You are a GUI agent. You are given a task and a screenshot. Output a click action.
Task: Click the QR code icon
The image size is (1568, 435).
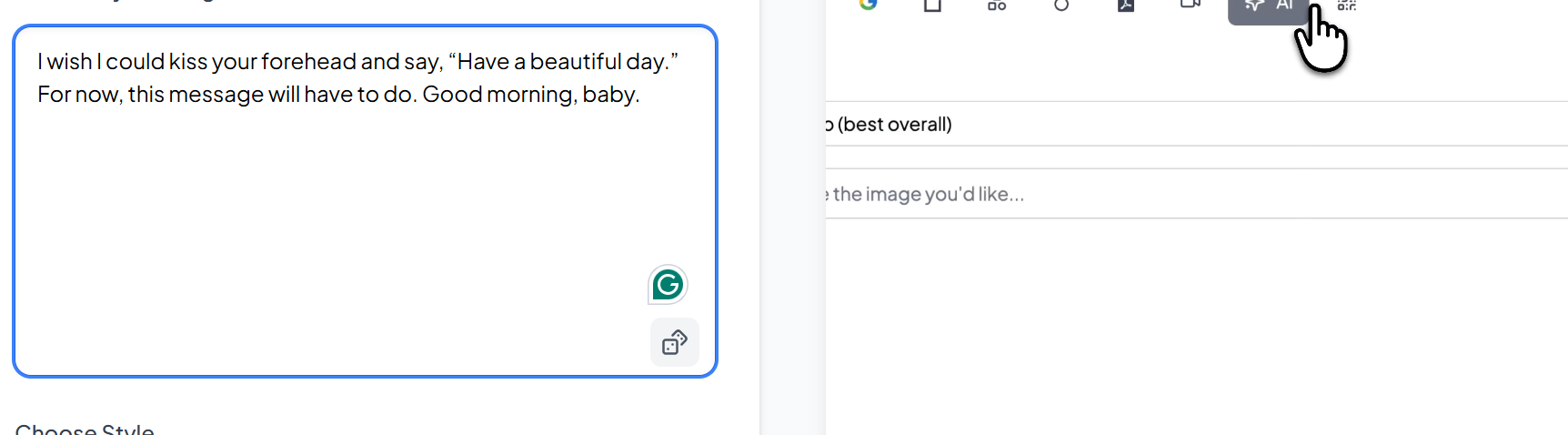point(1347,5)
